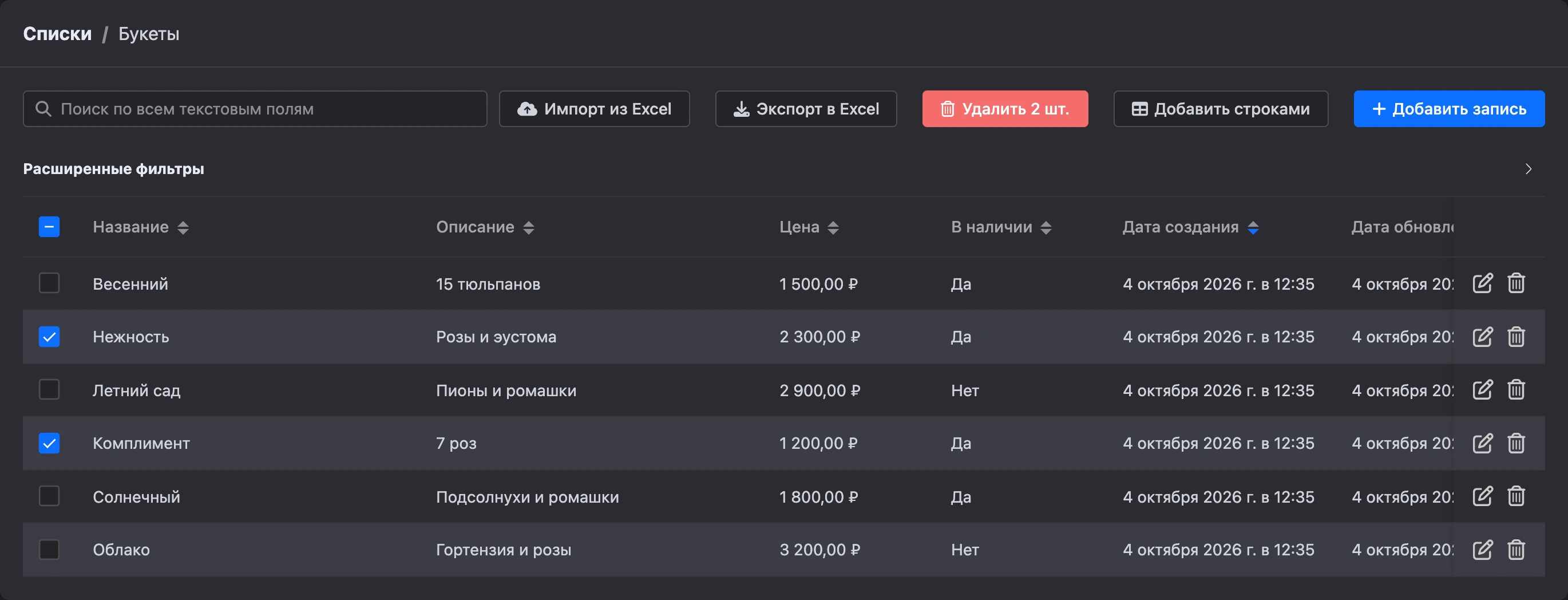Delete the Облако record via trash icon
This screenshot has height=600, width=1568.
(x=1516, y=550)
